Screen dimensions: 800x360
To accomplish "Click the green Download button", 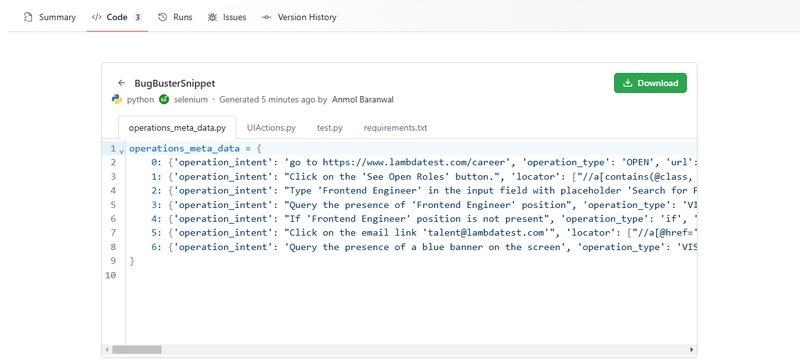I will [x=650, y=83].
